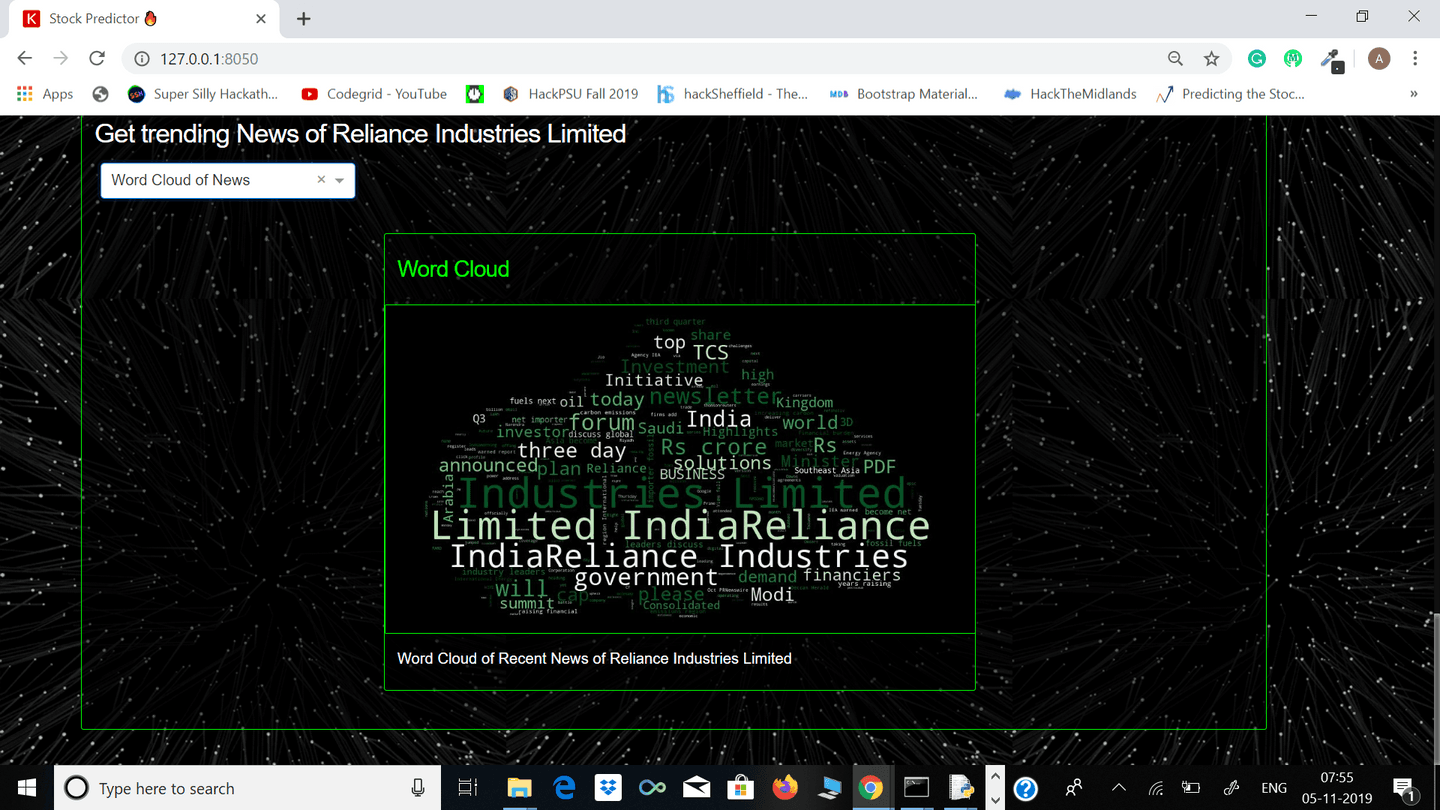Open Task View from the taskbar
1440x810 pixels.
click(467, 788)
